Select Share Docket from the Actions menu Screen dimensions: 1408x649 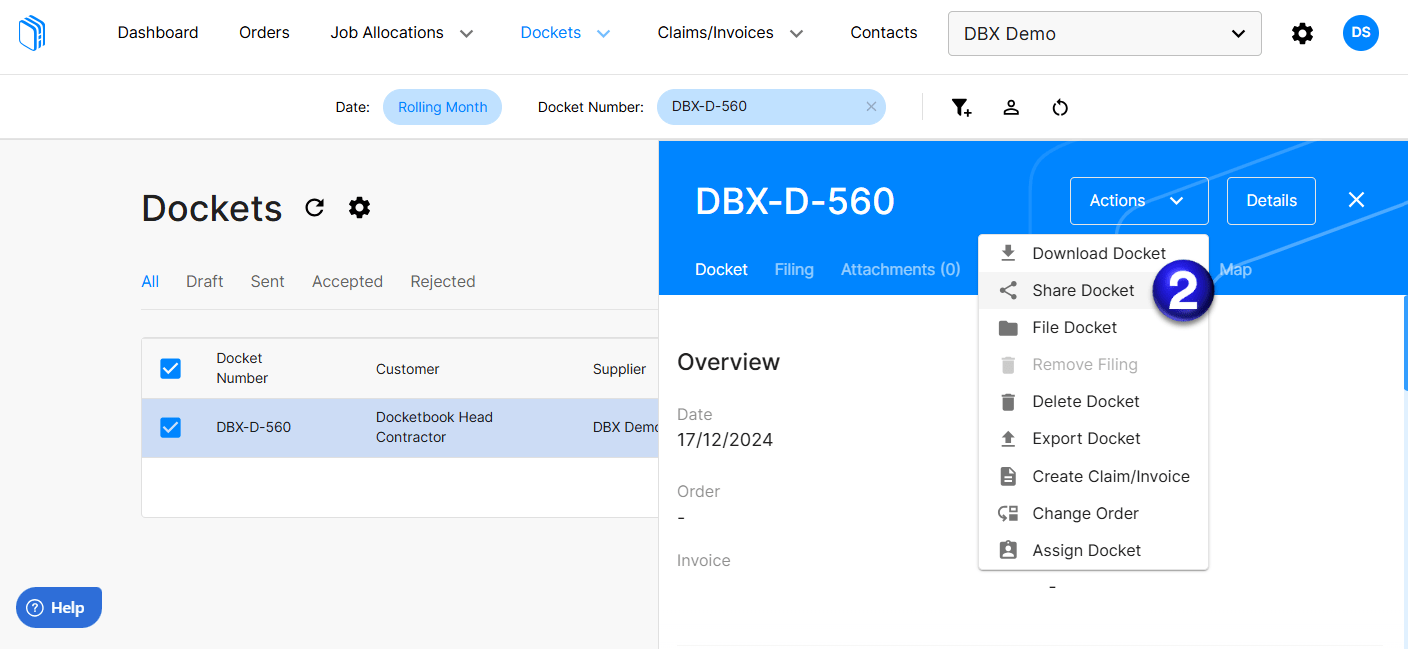1083,290
